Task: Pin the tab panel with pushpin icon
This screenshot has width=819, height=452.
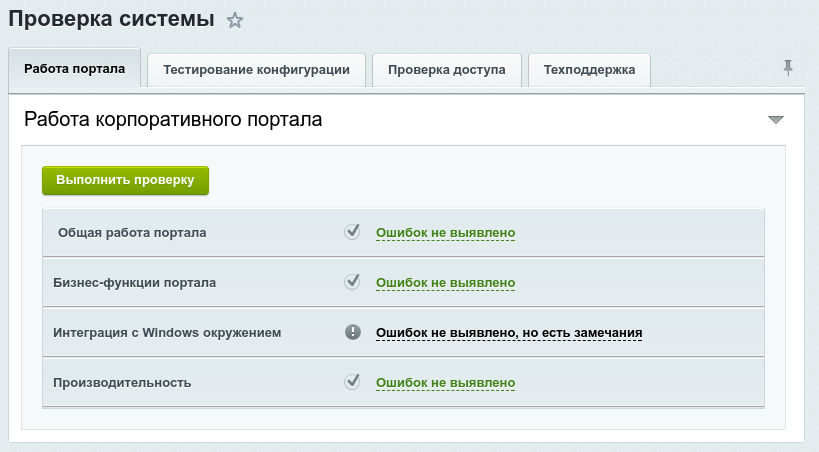Action: click(x=788, y=68)
